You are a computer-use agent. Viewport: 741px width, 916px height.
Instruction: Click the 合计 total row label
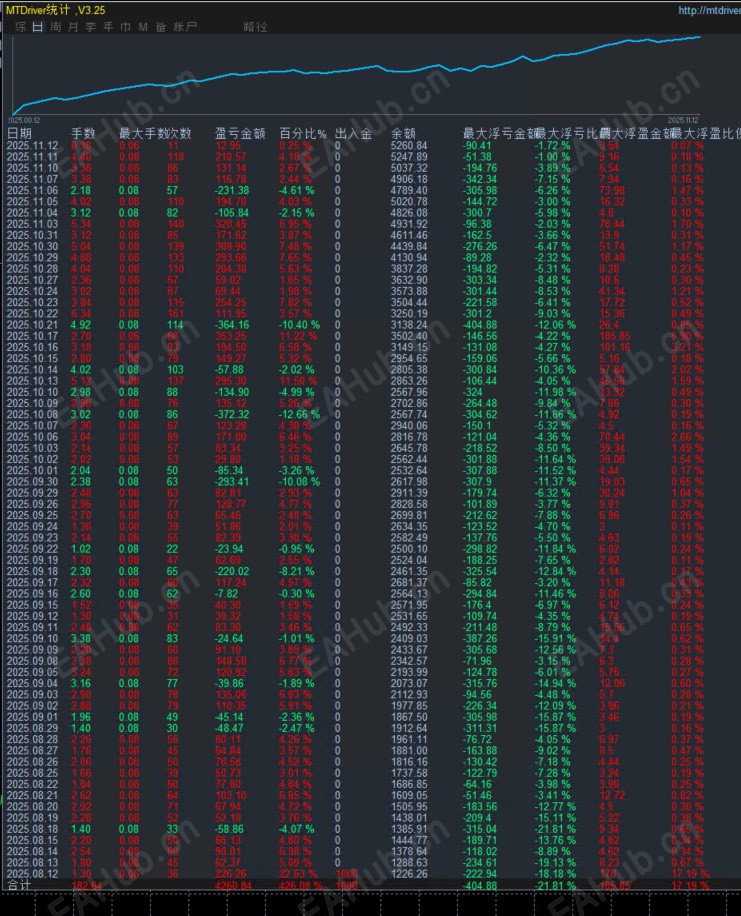(x=19, y=885)
